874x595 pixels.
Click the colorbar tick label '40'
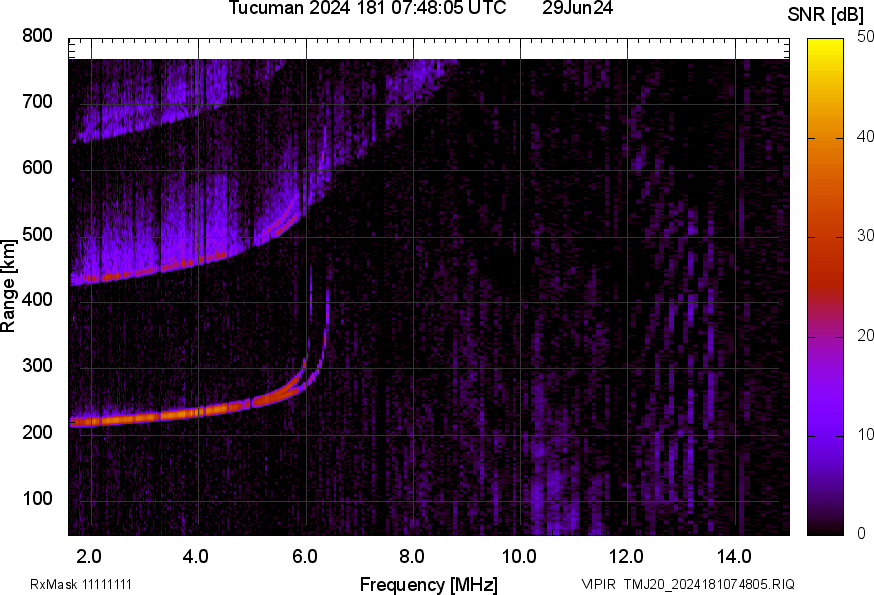(865, 136)
